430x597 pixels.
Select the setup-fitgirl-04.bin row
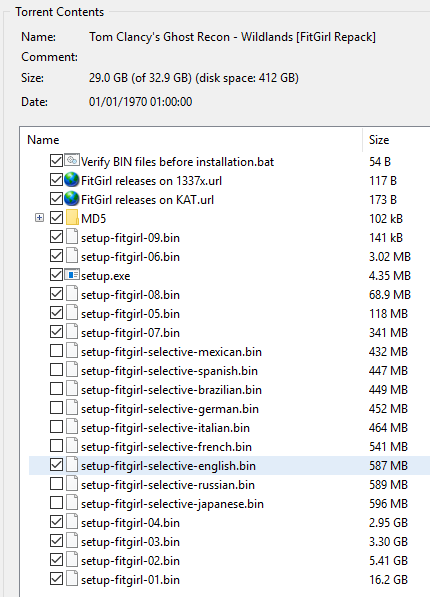[229, 522]
